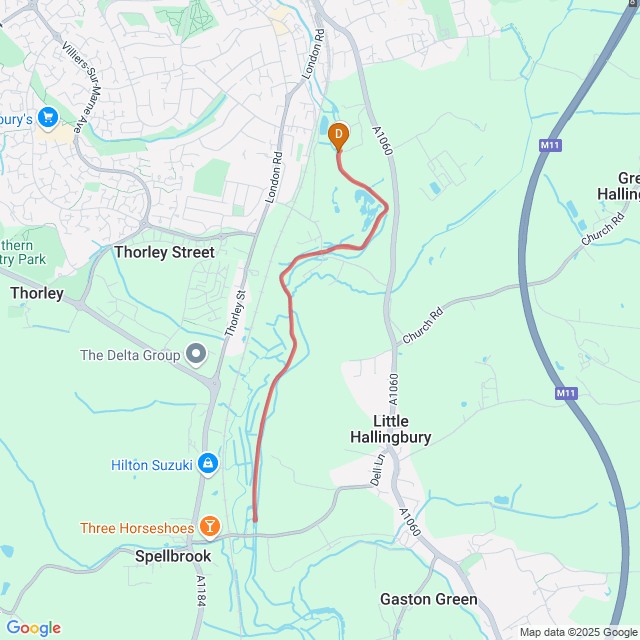
Task: Click the Map data ©2025 Google text
Action: click(579, 633)
